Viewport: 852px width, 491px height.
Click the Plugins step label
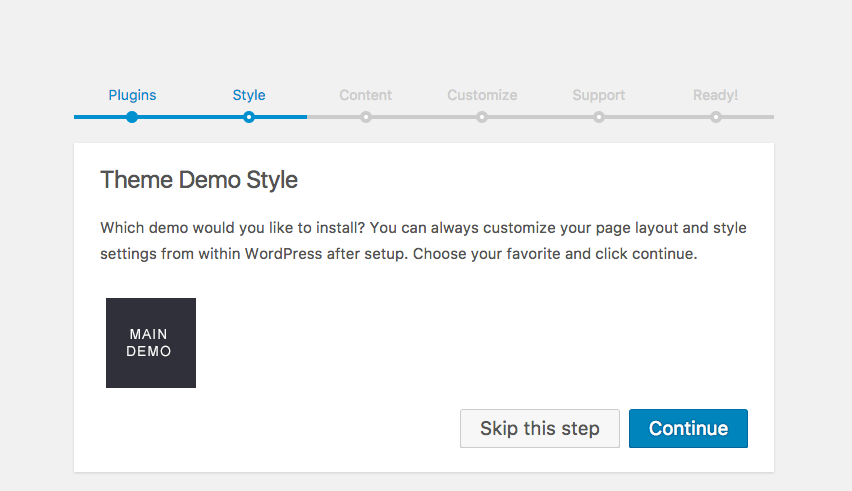[132, 95]
